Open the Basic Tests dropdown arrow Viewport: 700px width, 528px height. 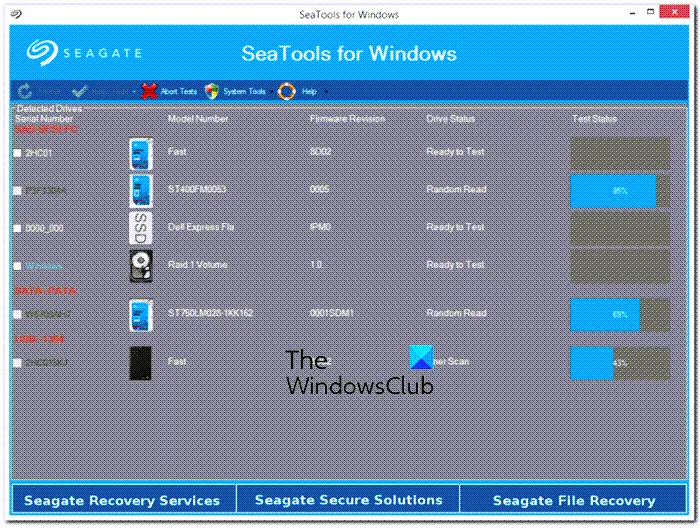coord(134,91)
